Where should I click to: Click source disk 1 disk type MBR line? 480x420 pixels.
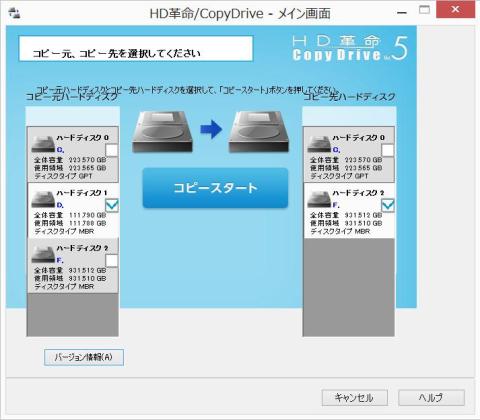(64, 231)
